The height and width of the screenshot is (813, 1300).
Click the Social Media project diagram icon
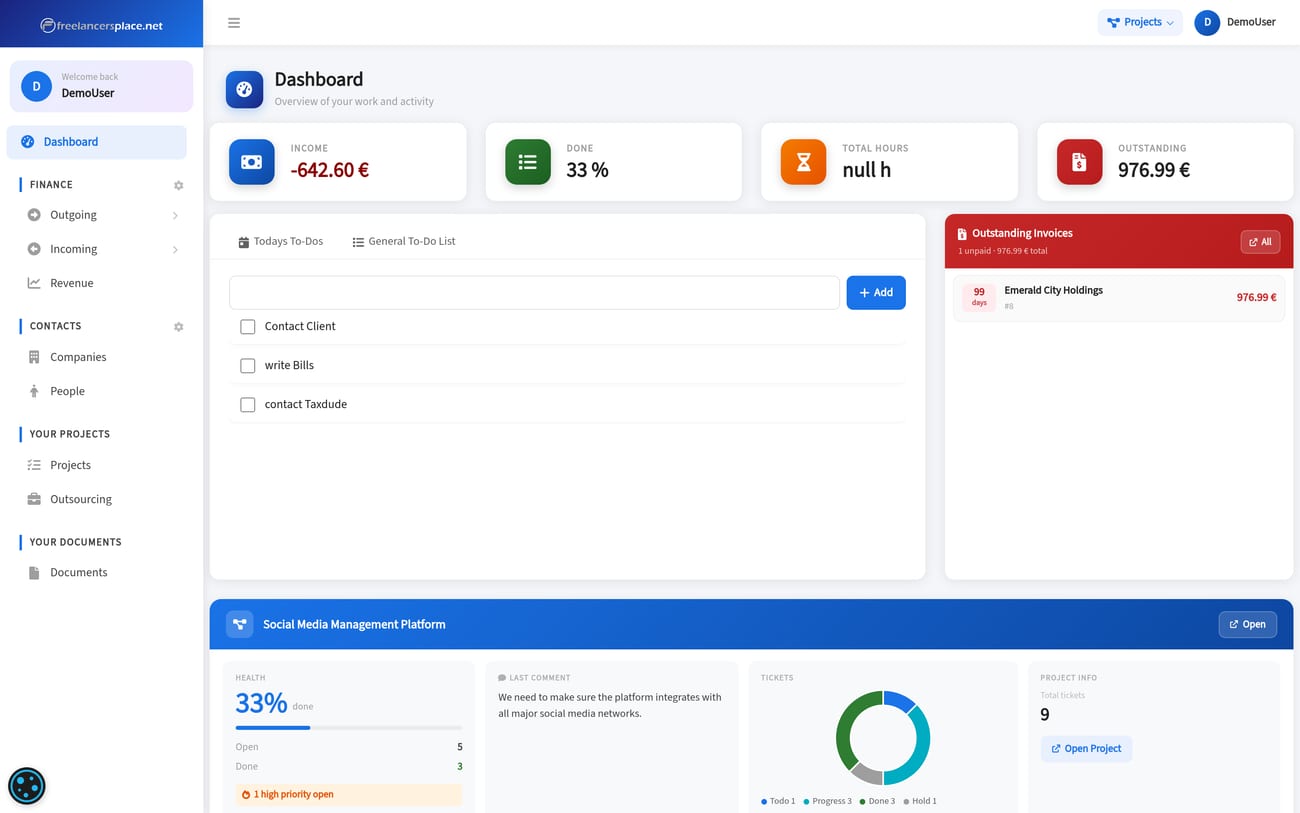click(x=239, y=624)
